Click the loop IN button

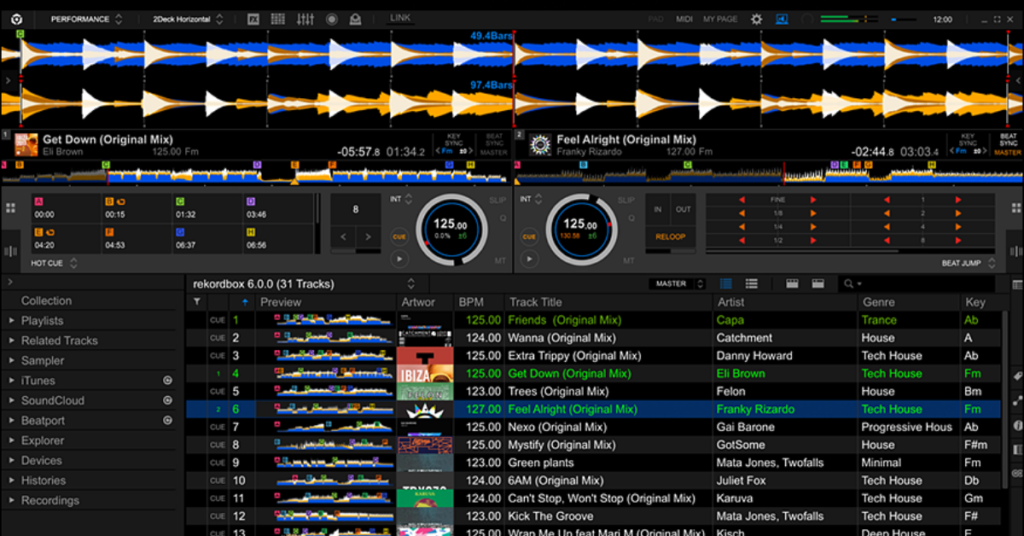[x=658, y=210]
